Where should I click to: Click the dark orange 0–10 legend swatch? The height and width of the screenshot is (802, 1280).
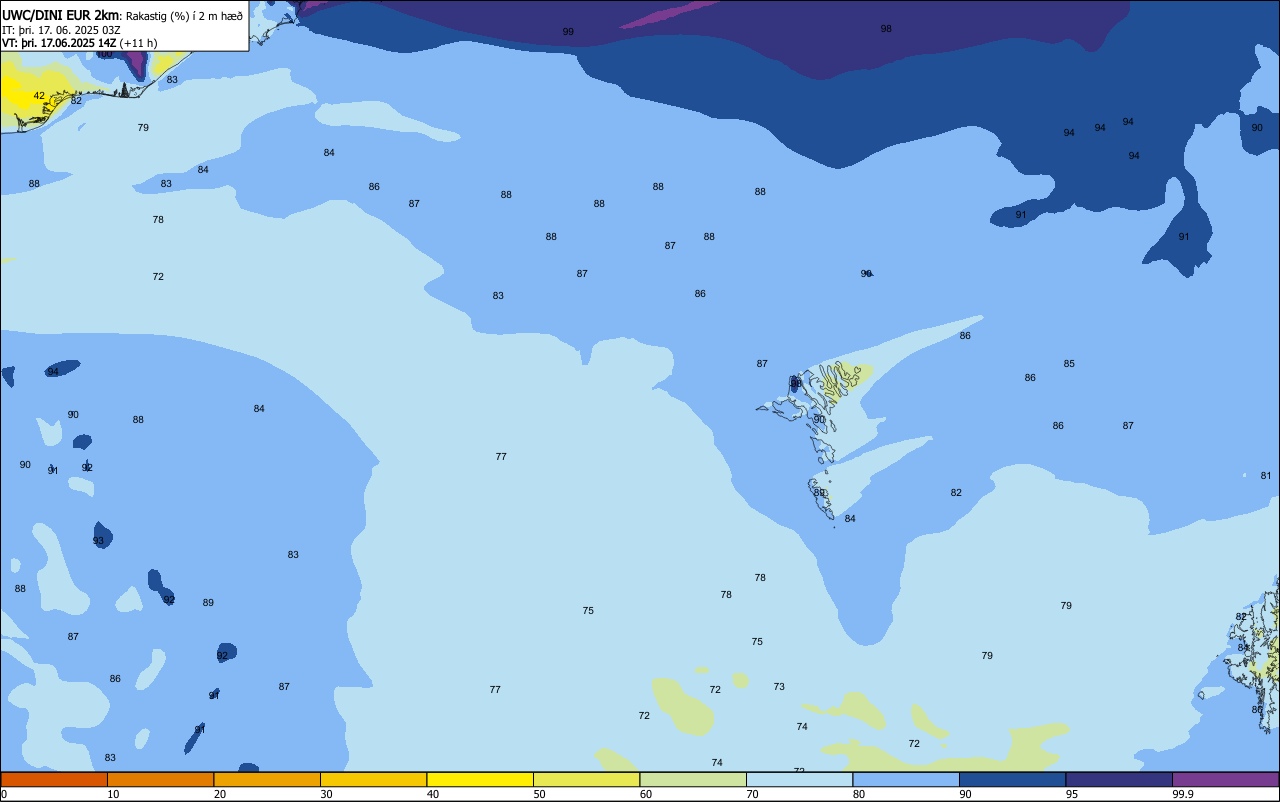54,779
